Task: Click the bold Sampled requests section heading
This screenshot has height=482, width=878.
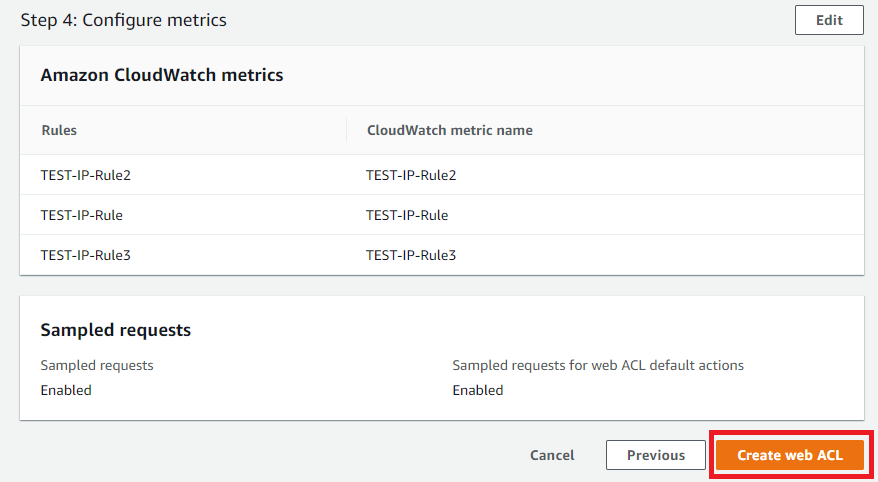Action: (115, 330)
